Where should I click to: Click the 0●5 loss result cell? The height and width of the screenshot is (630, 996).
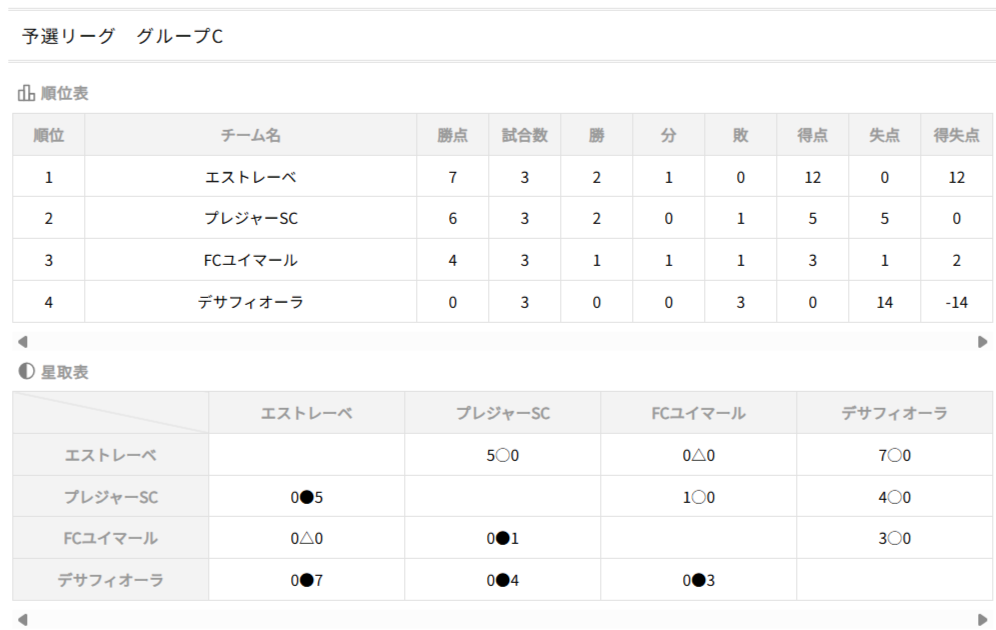306,497
